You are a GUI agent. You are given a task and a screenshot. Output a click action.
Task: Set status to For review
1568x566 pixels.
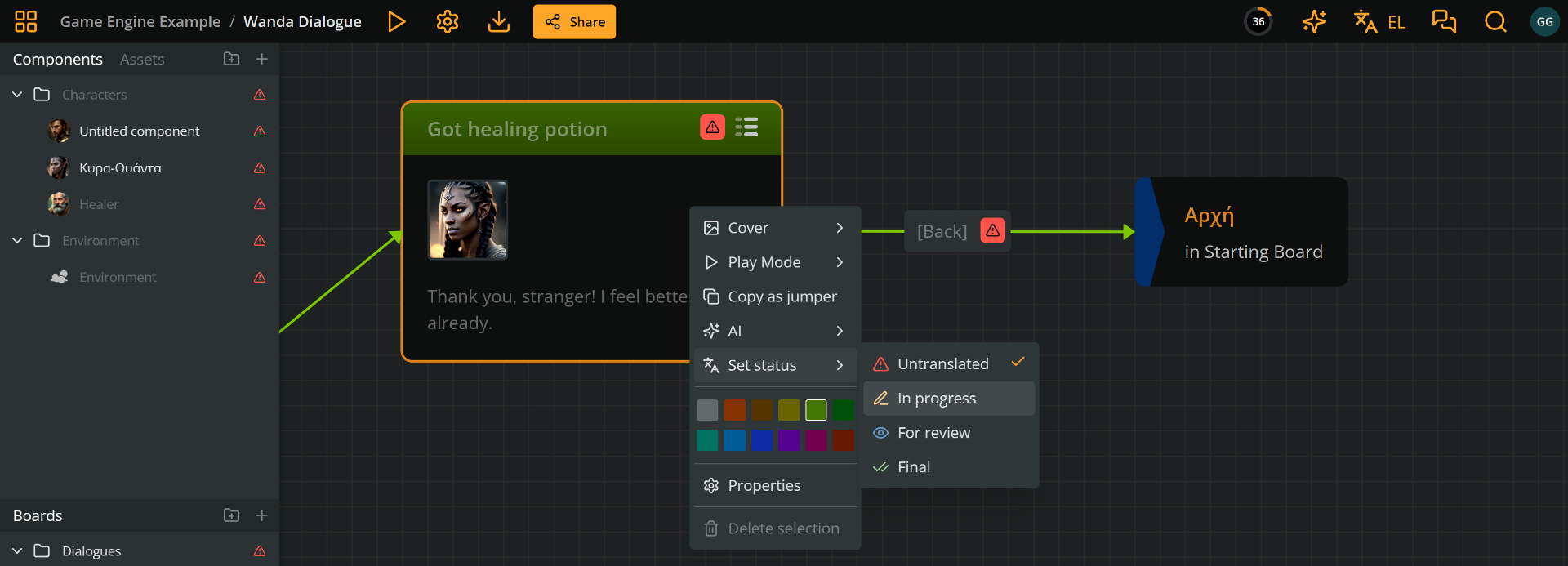point(933,433)
